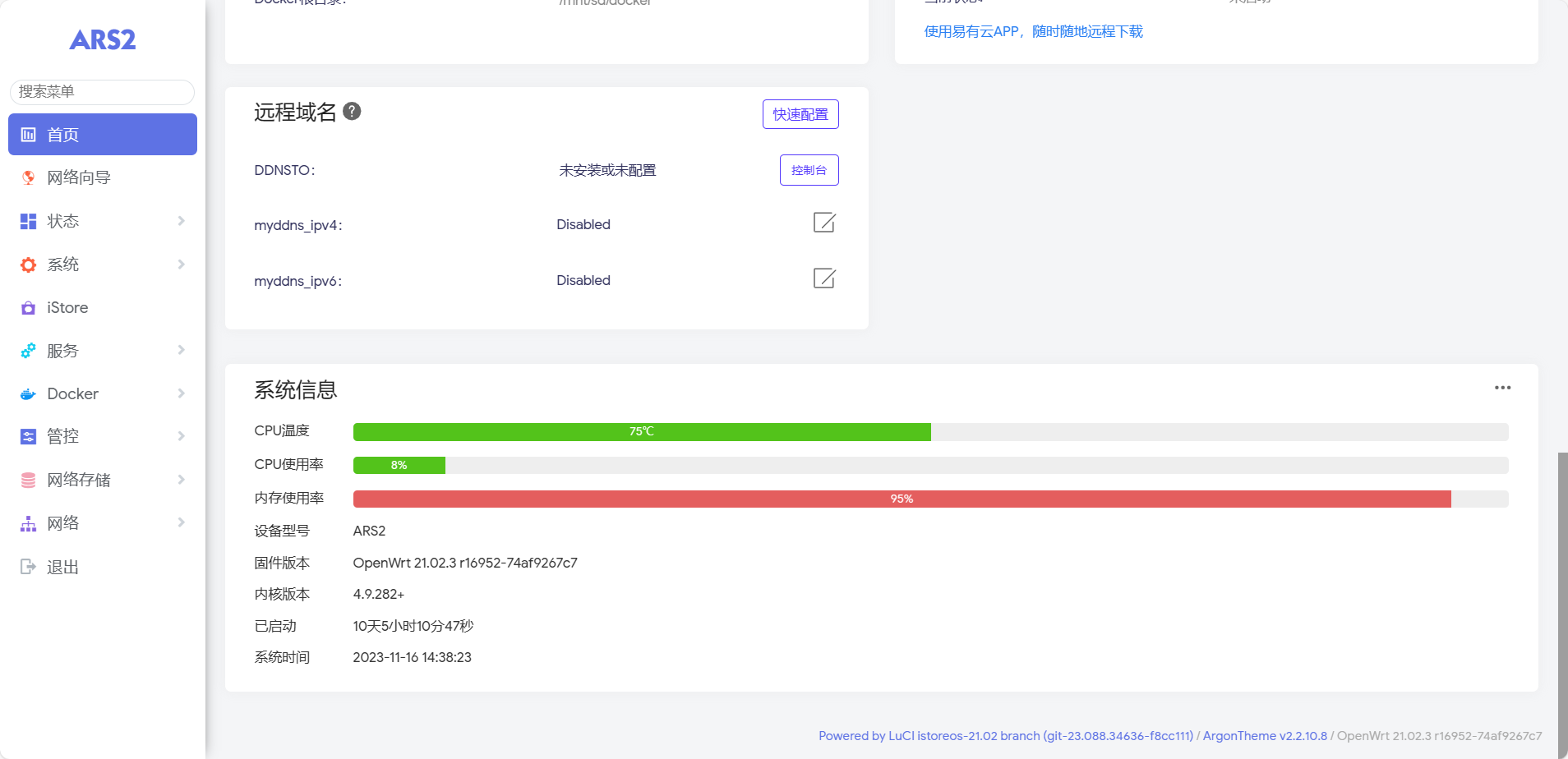Expand the 状态 menu chevron
Image resolution: width=1568 pixels, height=759 pixels.
[181, 221]
